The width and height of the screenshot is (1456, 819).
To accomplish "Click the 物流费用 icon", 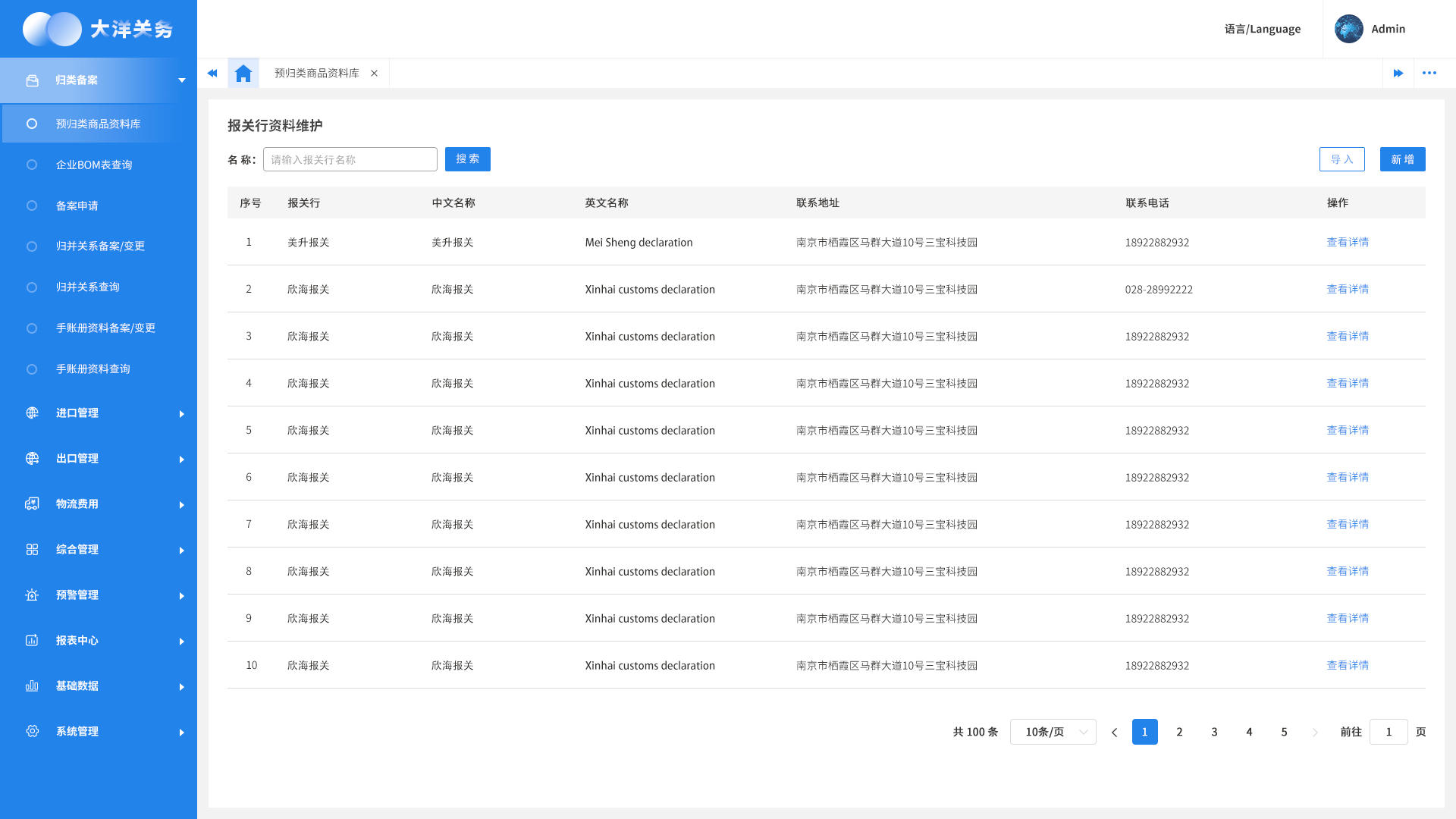I will click(x=32, y=504).
